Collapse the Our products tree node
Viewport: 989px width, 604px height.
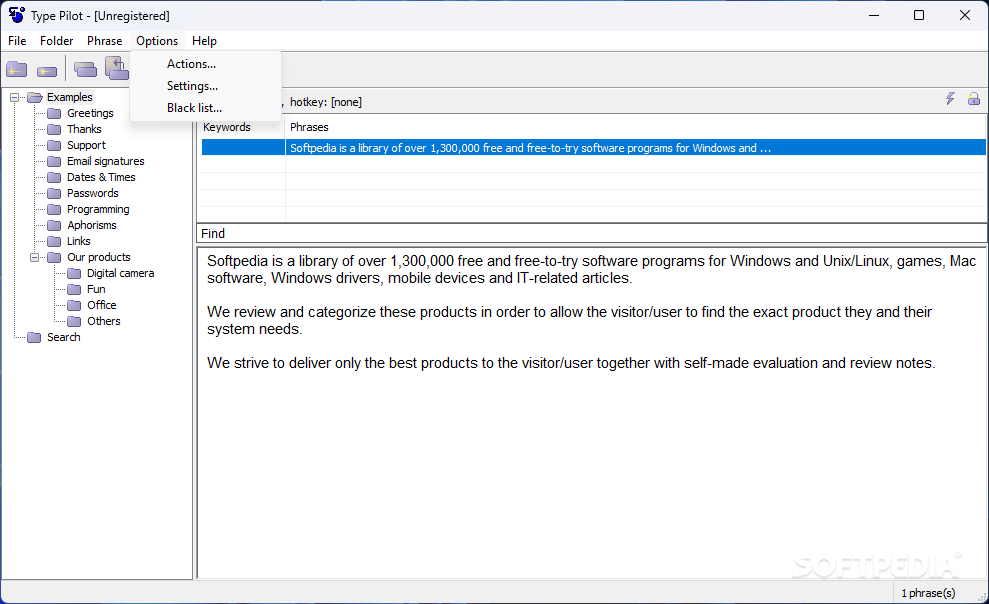tap(35, 257)
